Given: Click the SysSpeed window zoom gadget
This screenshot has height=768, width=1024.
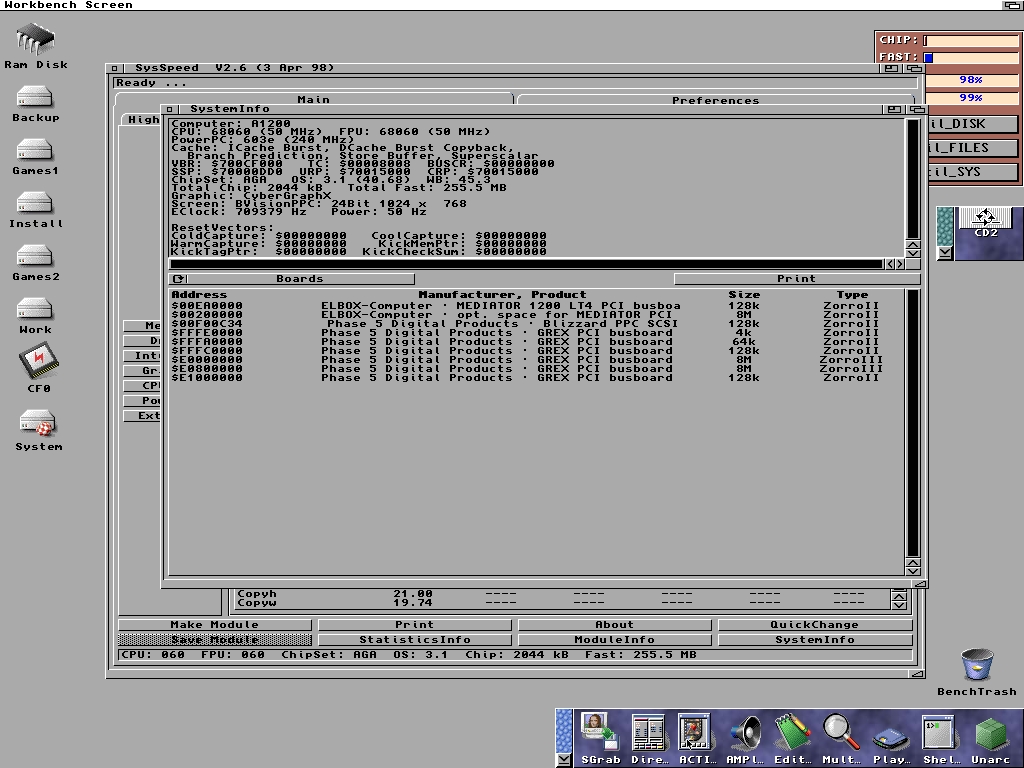Looking at the screenshot, I should point(891,68).
